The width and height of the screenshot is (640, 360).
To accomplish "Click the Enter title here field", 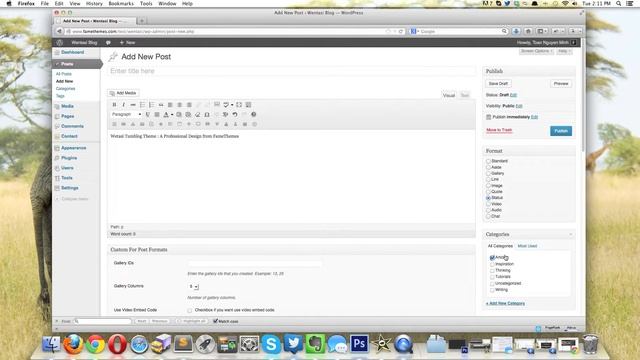I will pyautogui.click(x=291, y=71).
